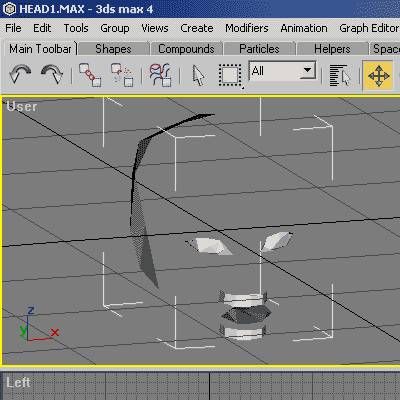Select the Select and Link tool

coord(90,75)
